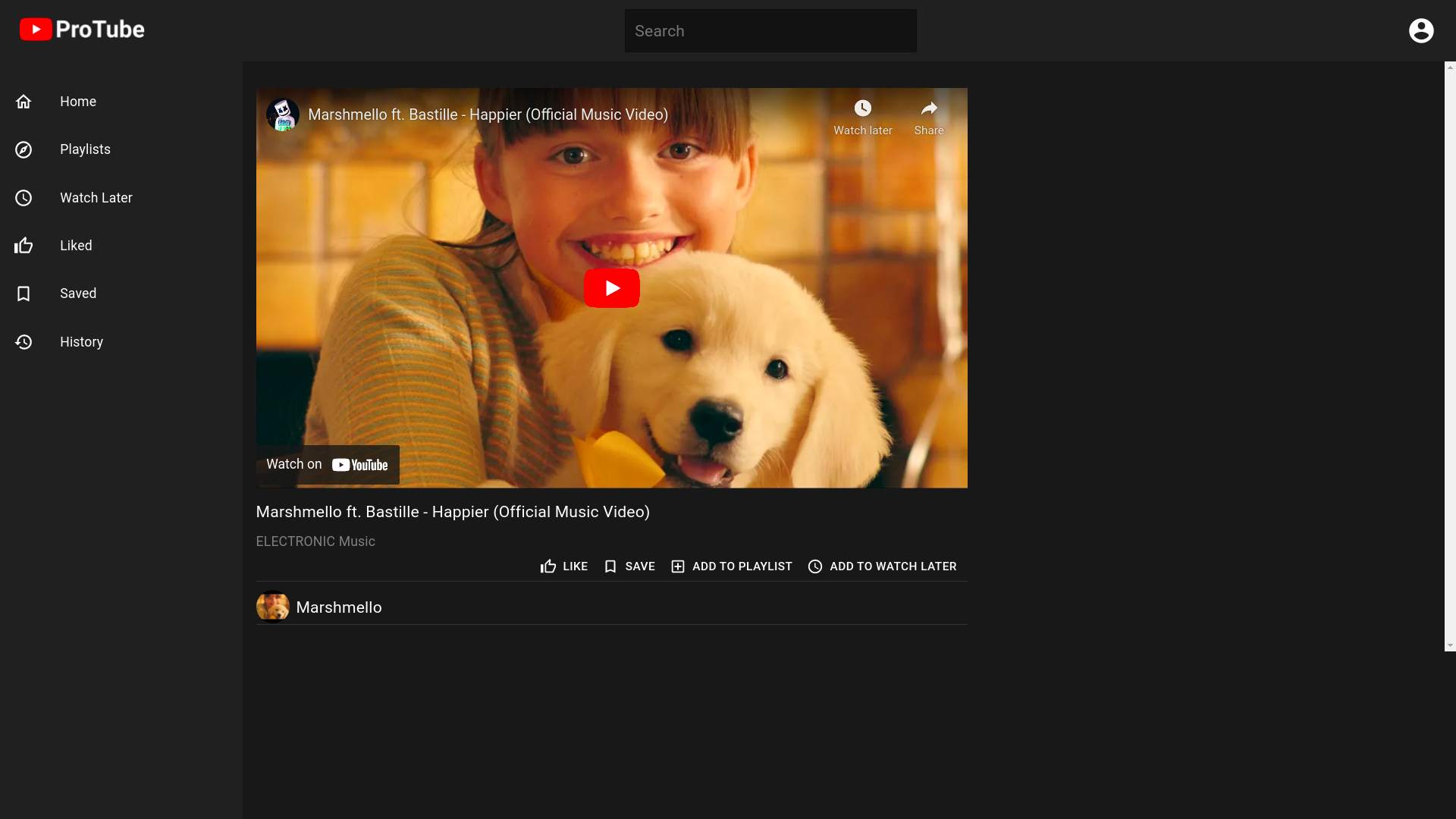
Task: Click the Marshmello channel avatar in player header
Action: 282,115
